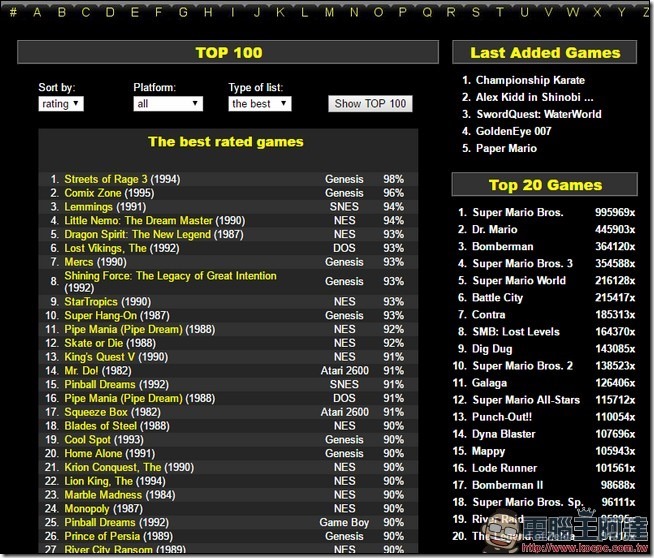
Task: Select letter M in alphabet index
Action: (x=329, y=12)
